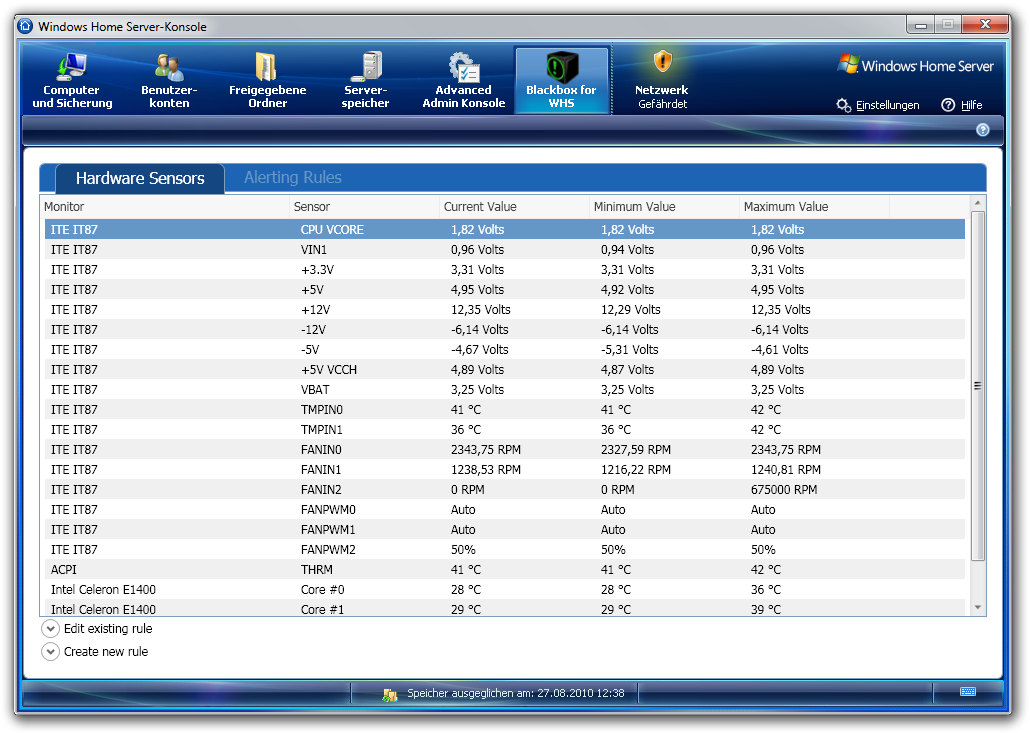Select the FANIN1 sensor row

504,470
